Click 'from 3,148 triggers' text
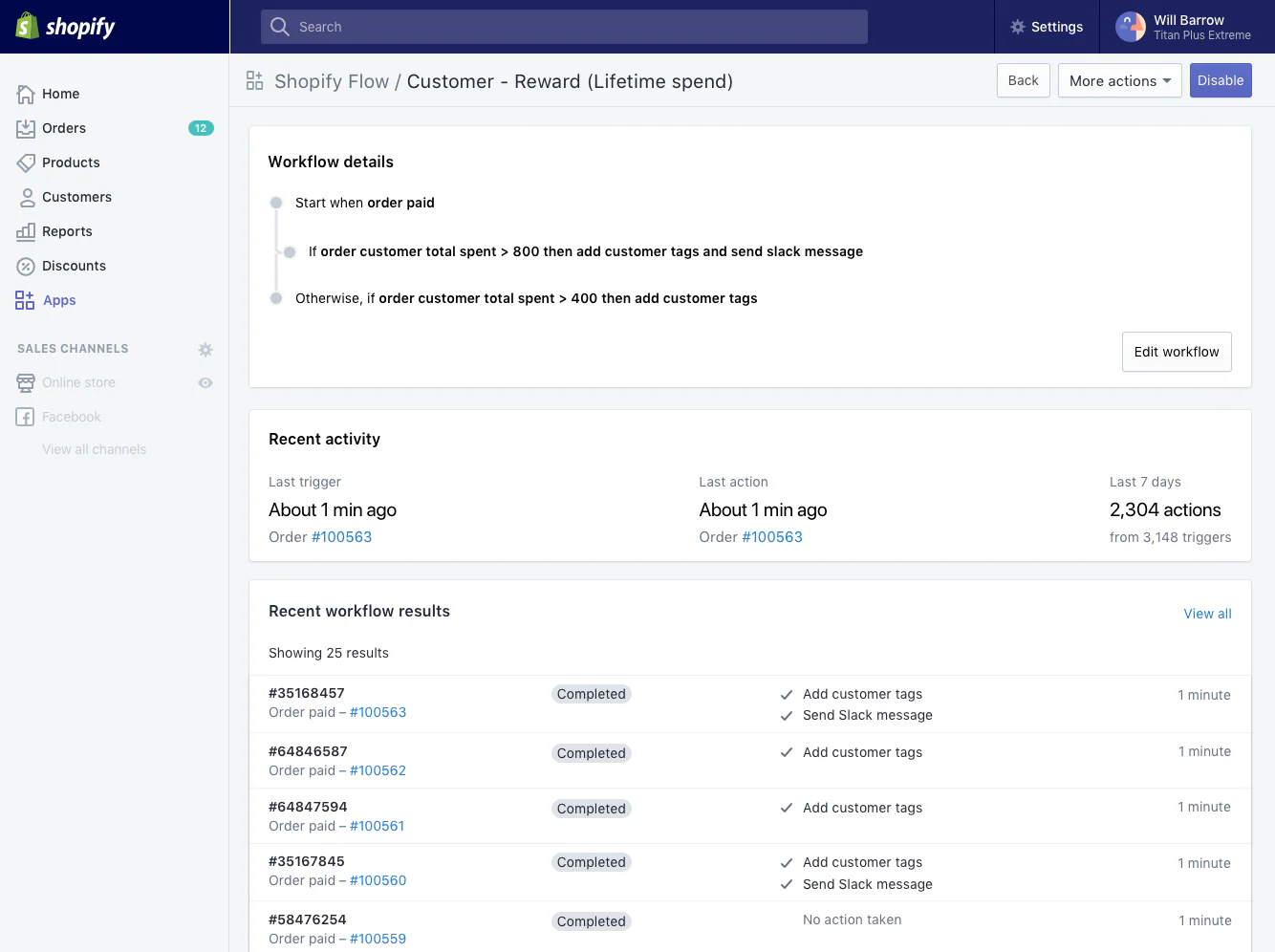 (x=1170, y=537)
